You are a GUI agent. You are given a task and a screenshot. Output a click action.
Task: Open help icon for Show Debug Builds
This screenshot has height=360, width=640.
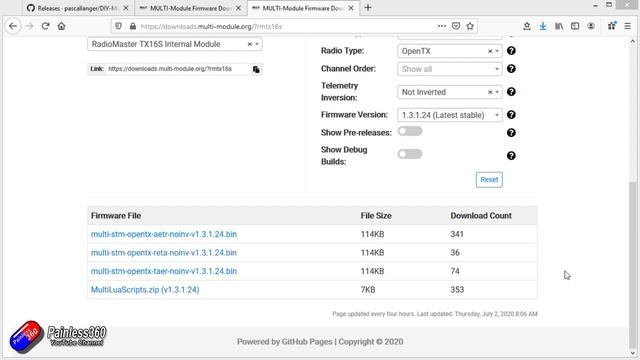click(511, 156)
